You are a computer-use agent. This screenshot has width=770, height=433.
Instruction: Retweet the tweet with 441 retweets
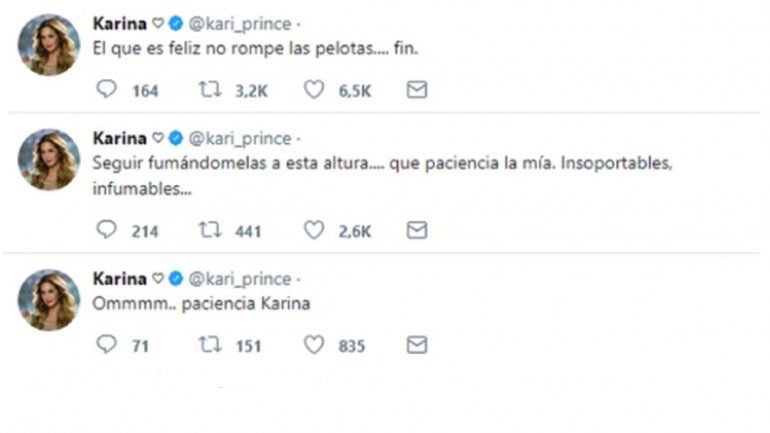[x=211, y=230]
